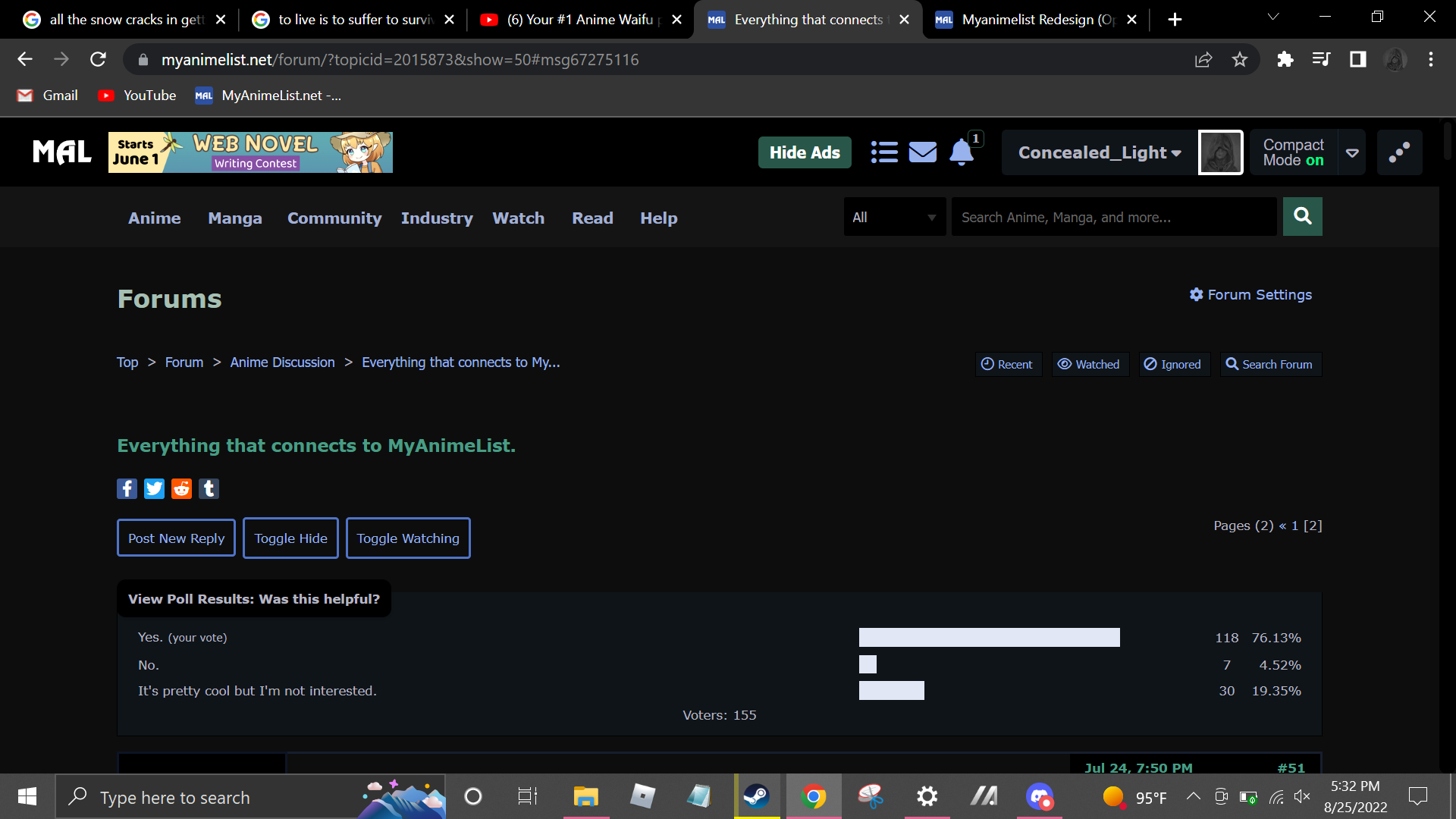Screen dimensions: 1456x819
Task: Click Post New Reply button
Action: [176, 538]
